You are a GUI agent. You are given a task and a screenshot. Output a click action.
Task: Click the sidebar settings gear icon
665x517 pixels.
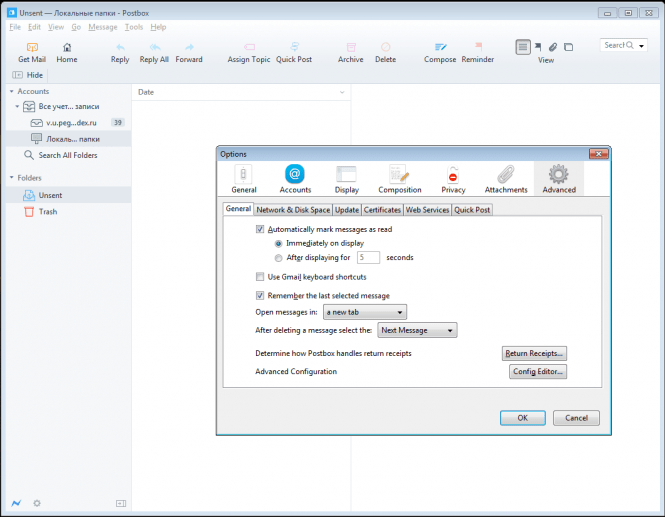(37, 503)
